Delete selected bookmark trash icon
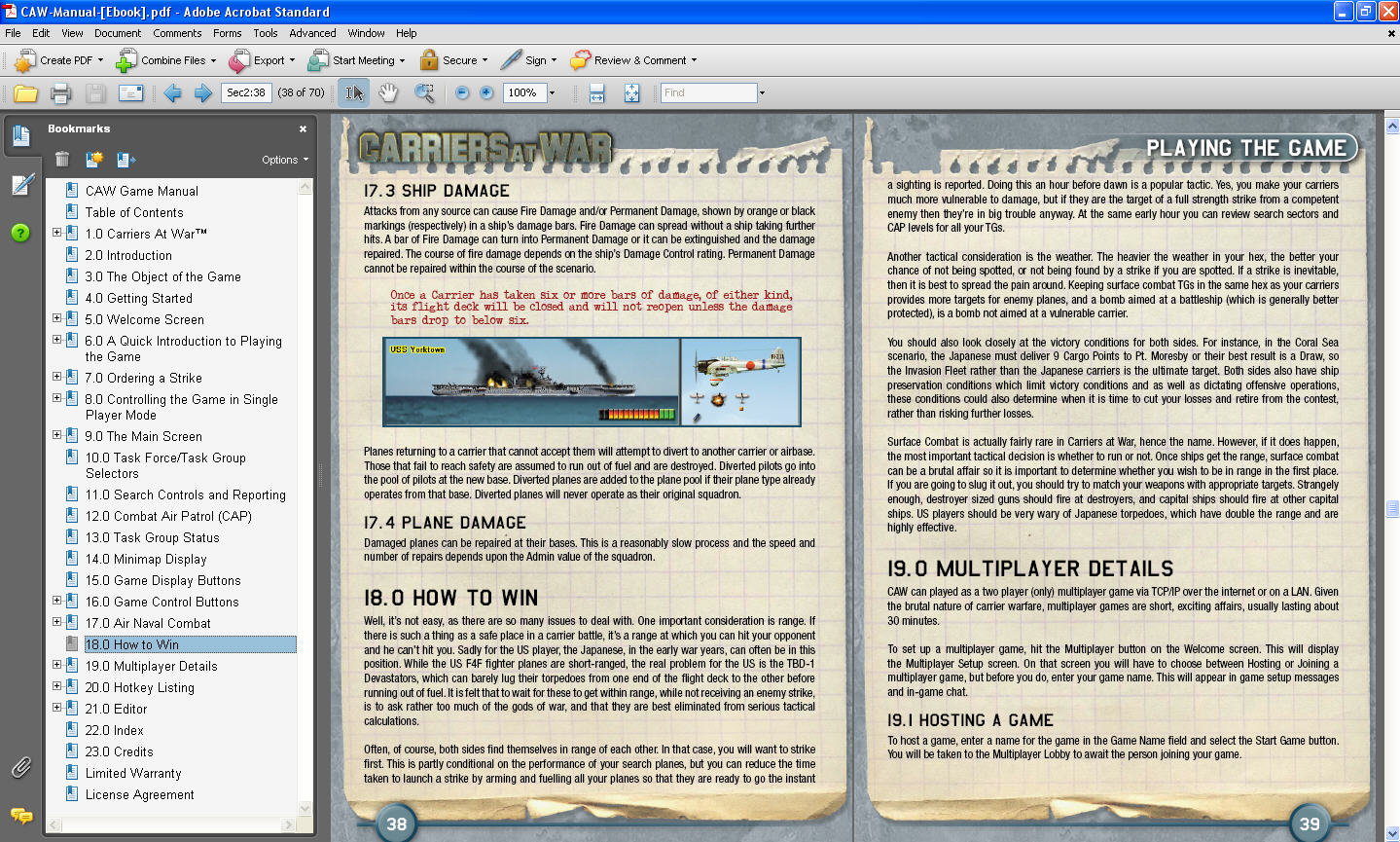 pyautogui.click(x=62, y=160)
